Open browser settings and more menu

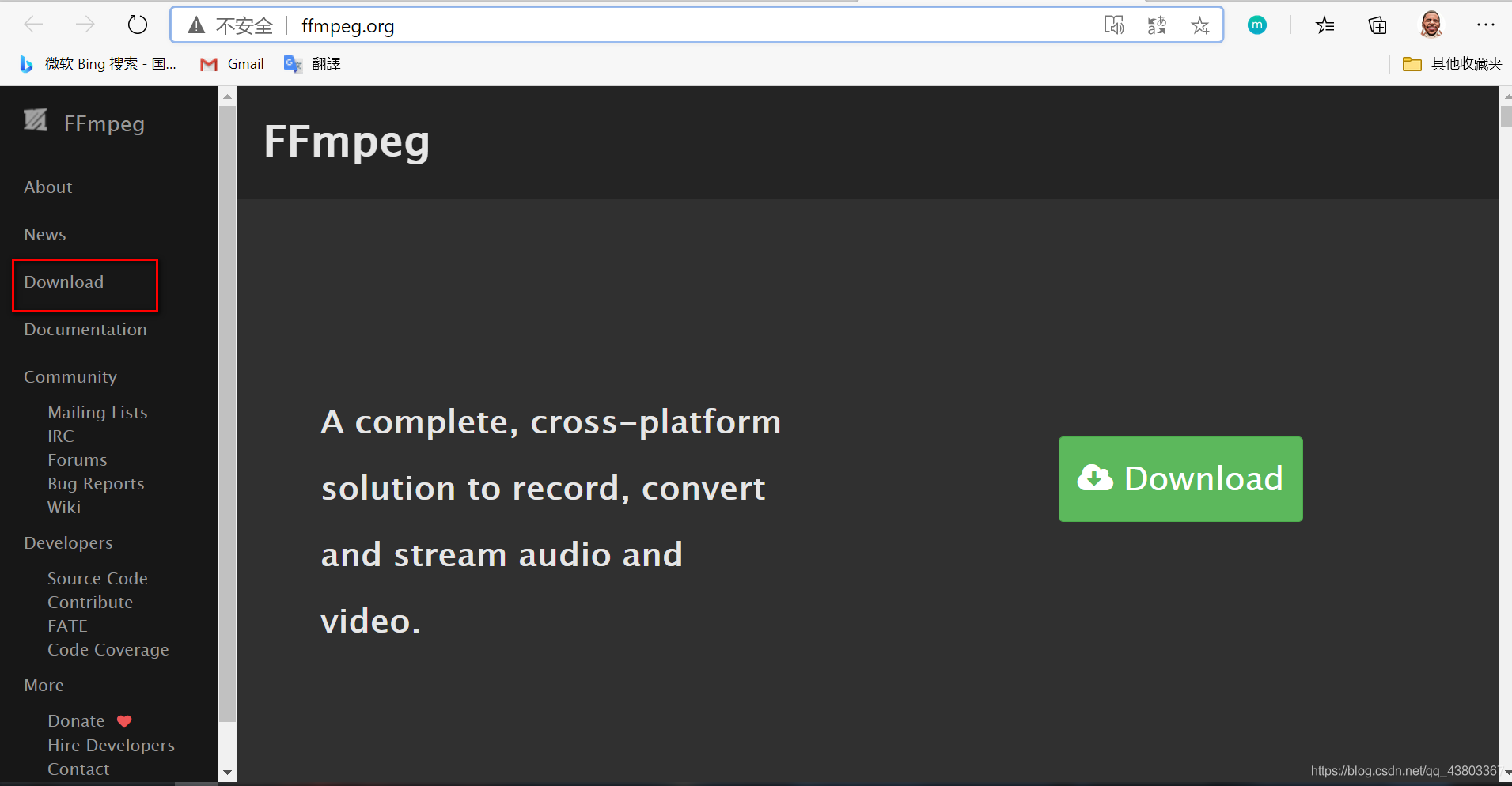pyautogui.click(x=1485, y=25)
